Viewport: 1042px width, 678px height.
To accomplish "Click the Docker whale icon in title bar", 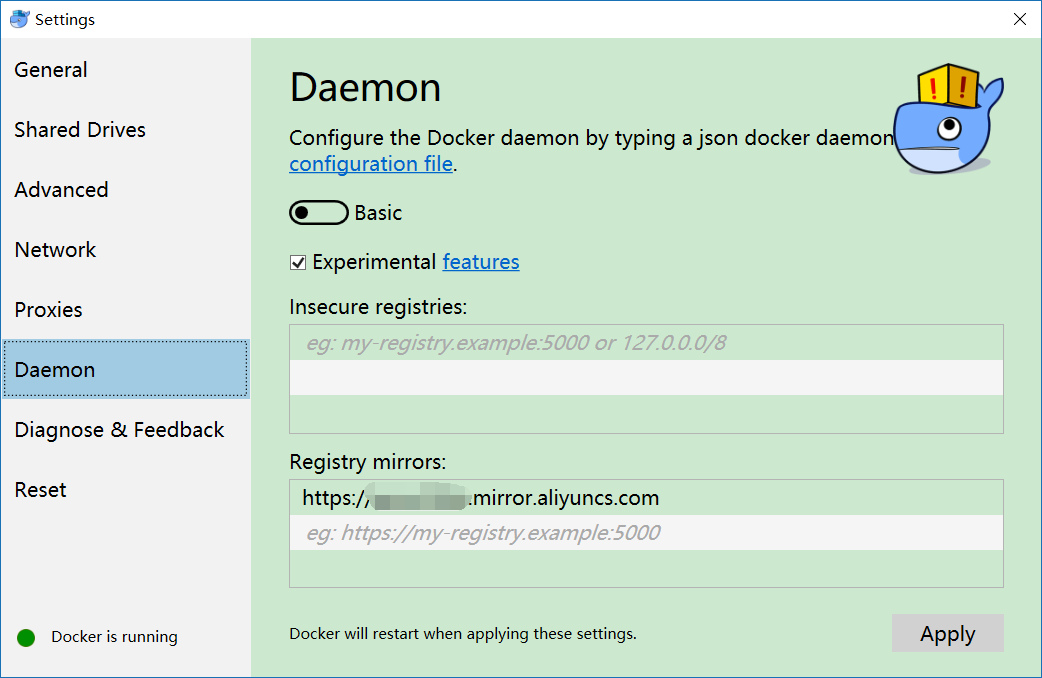I will [20, 19].
